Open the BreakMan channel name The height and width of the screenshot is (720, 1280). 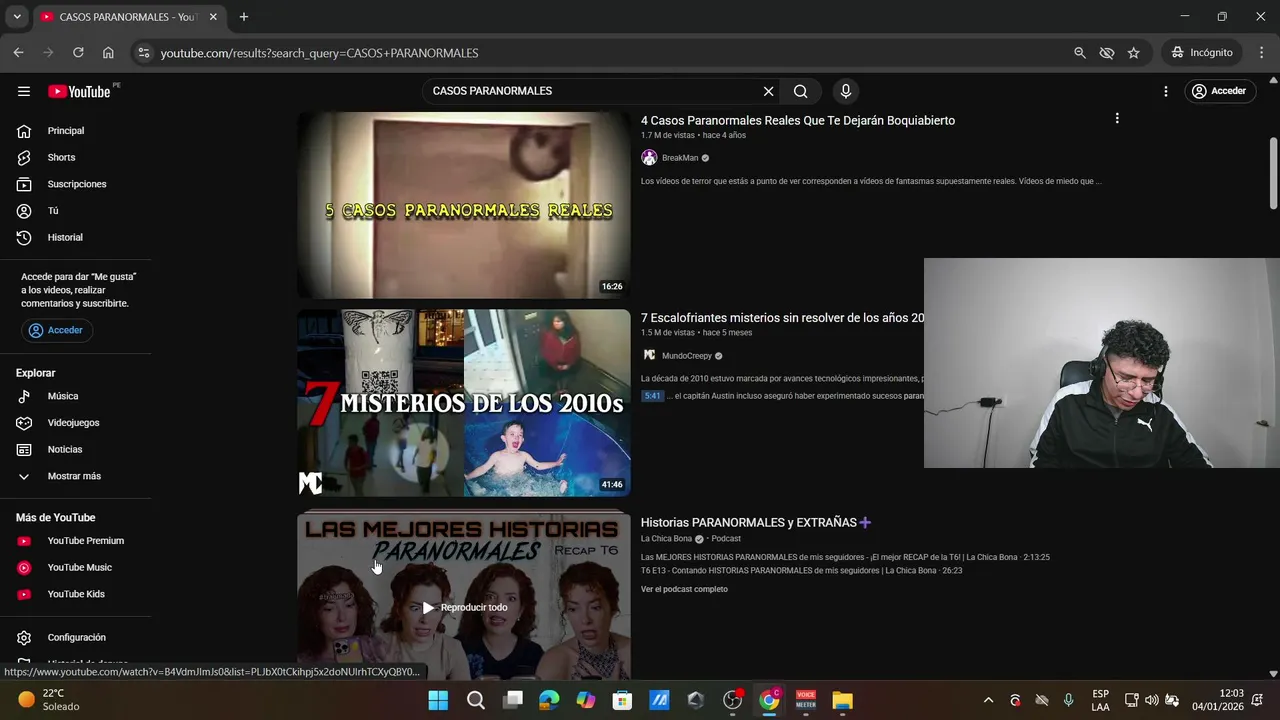680,158
